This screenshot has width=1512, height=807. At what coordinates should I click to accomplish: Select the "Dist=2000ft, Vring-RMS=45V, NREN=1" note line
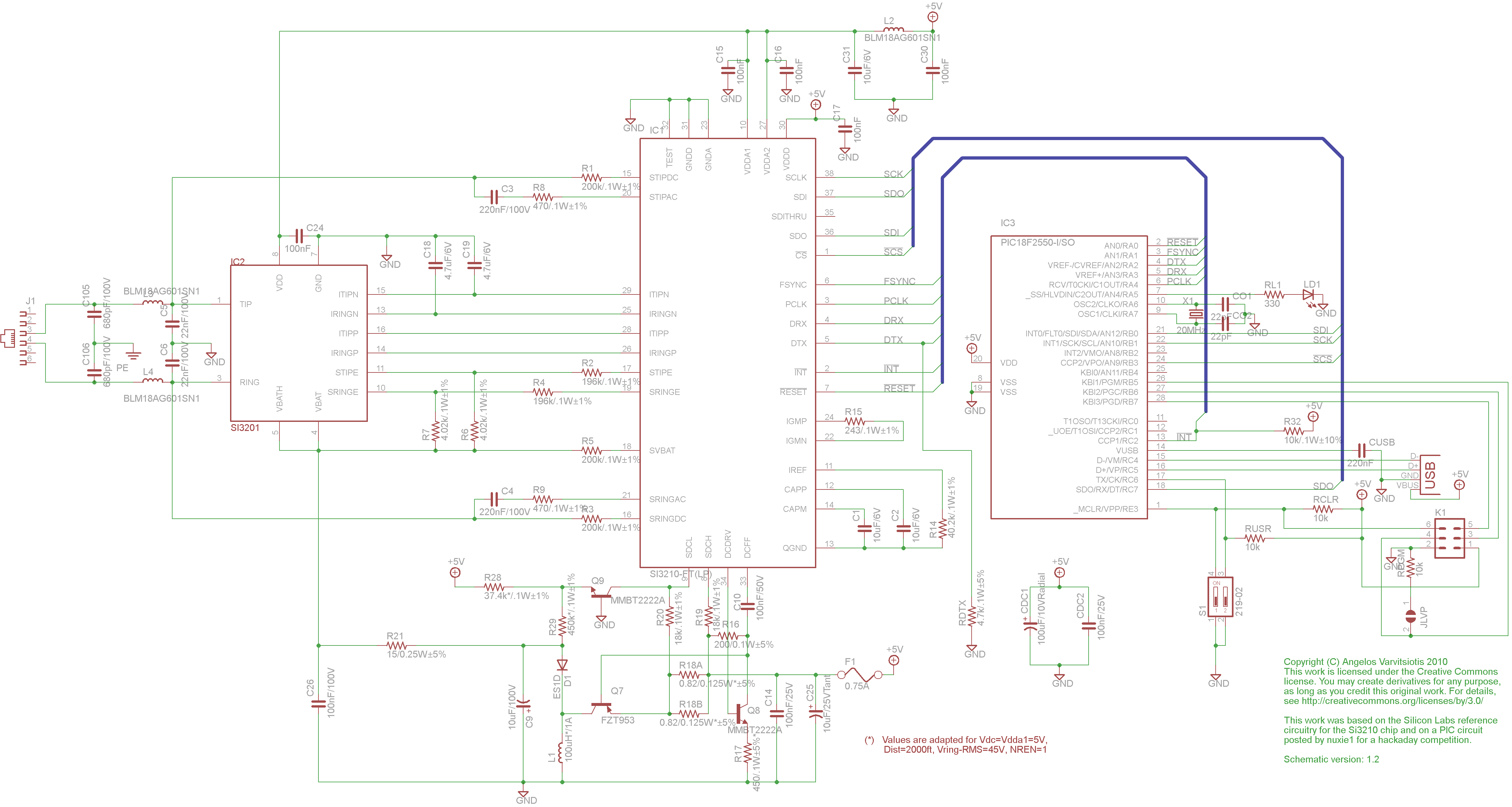click(x=965, y=749)
